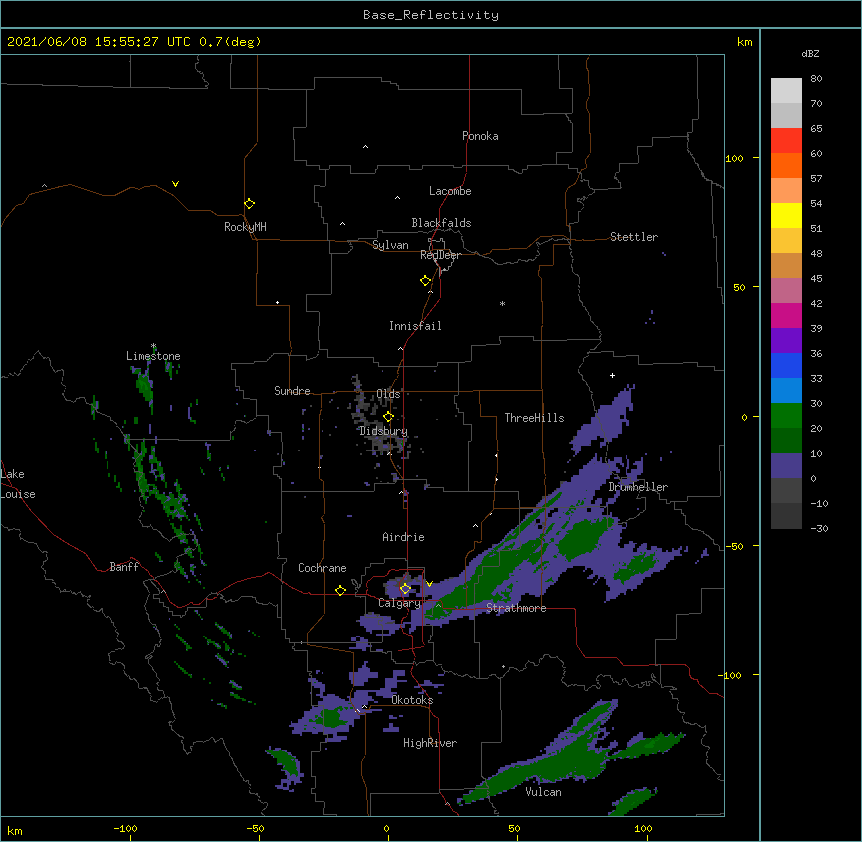The height and width of the screenshot is (842, 862).
Task: Select the magenta 42-39 dBZ legend swatch
Action: pyautogui.click(x=786, y=315)
